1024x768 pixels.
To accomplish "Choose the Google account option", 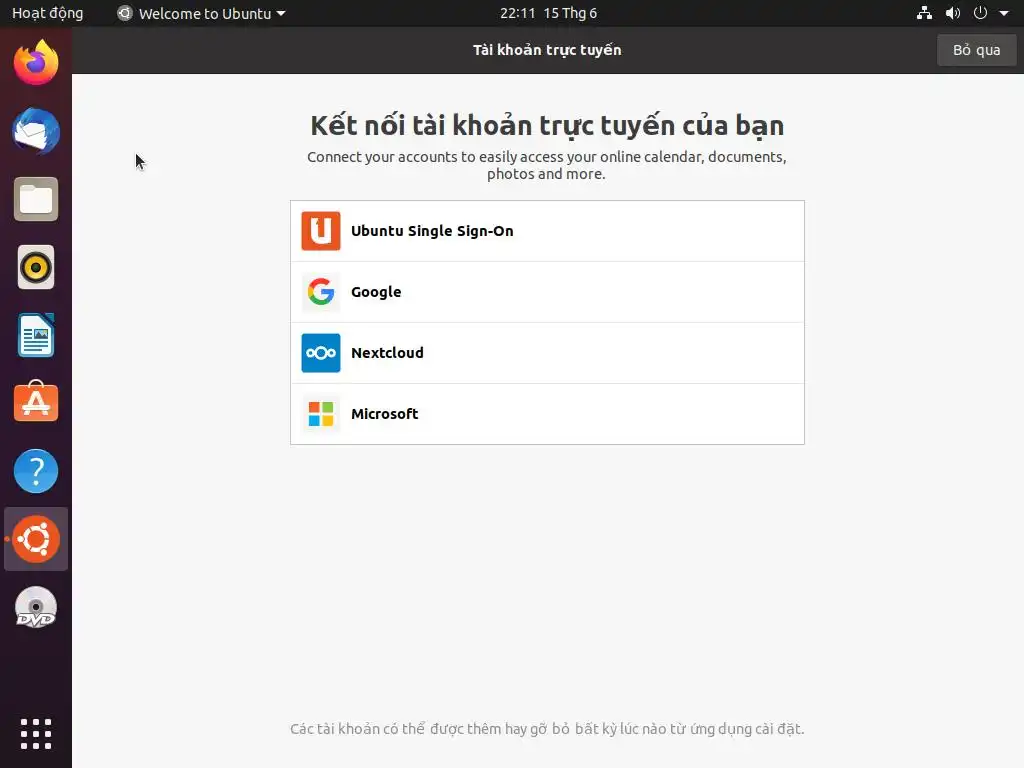I will click(x=547, y=292).
